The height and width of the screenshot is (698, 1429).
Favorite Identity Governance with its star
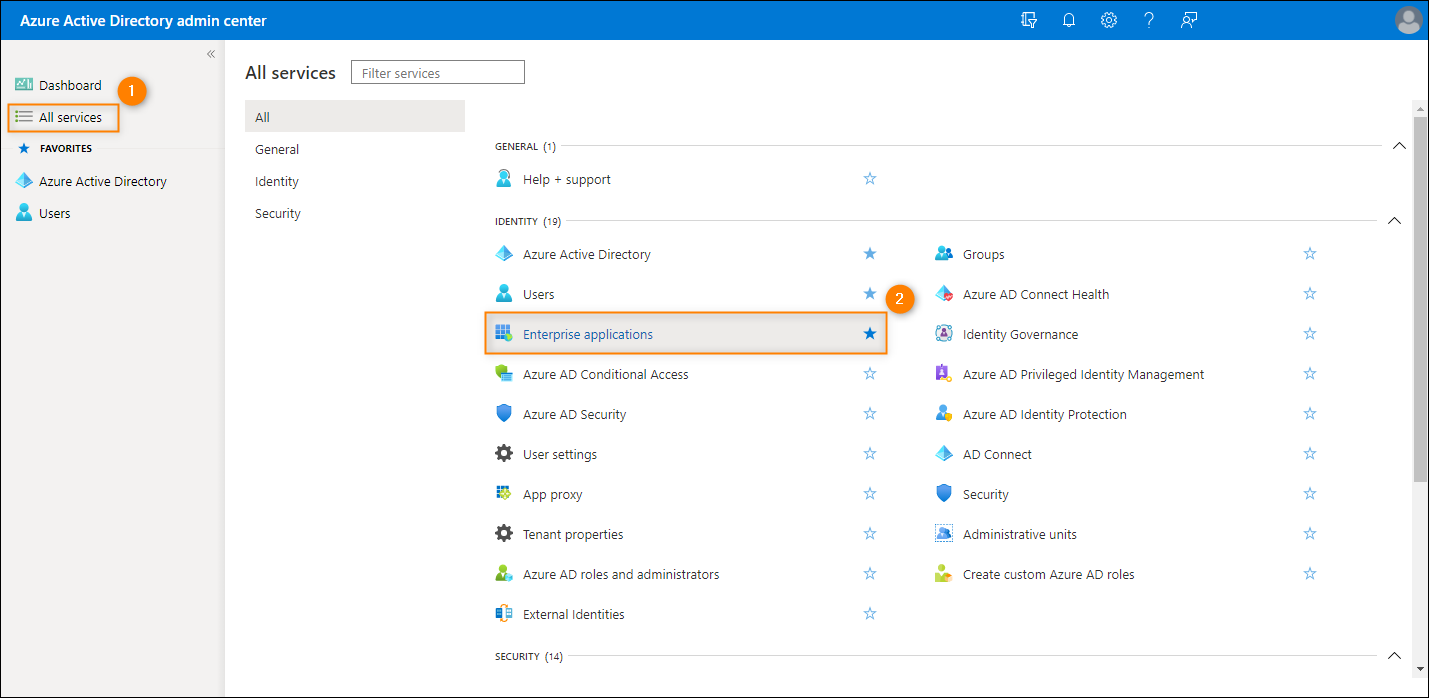tap(1310, 334)
